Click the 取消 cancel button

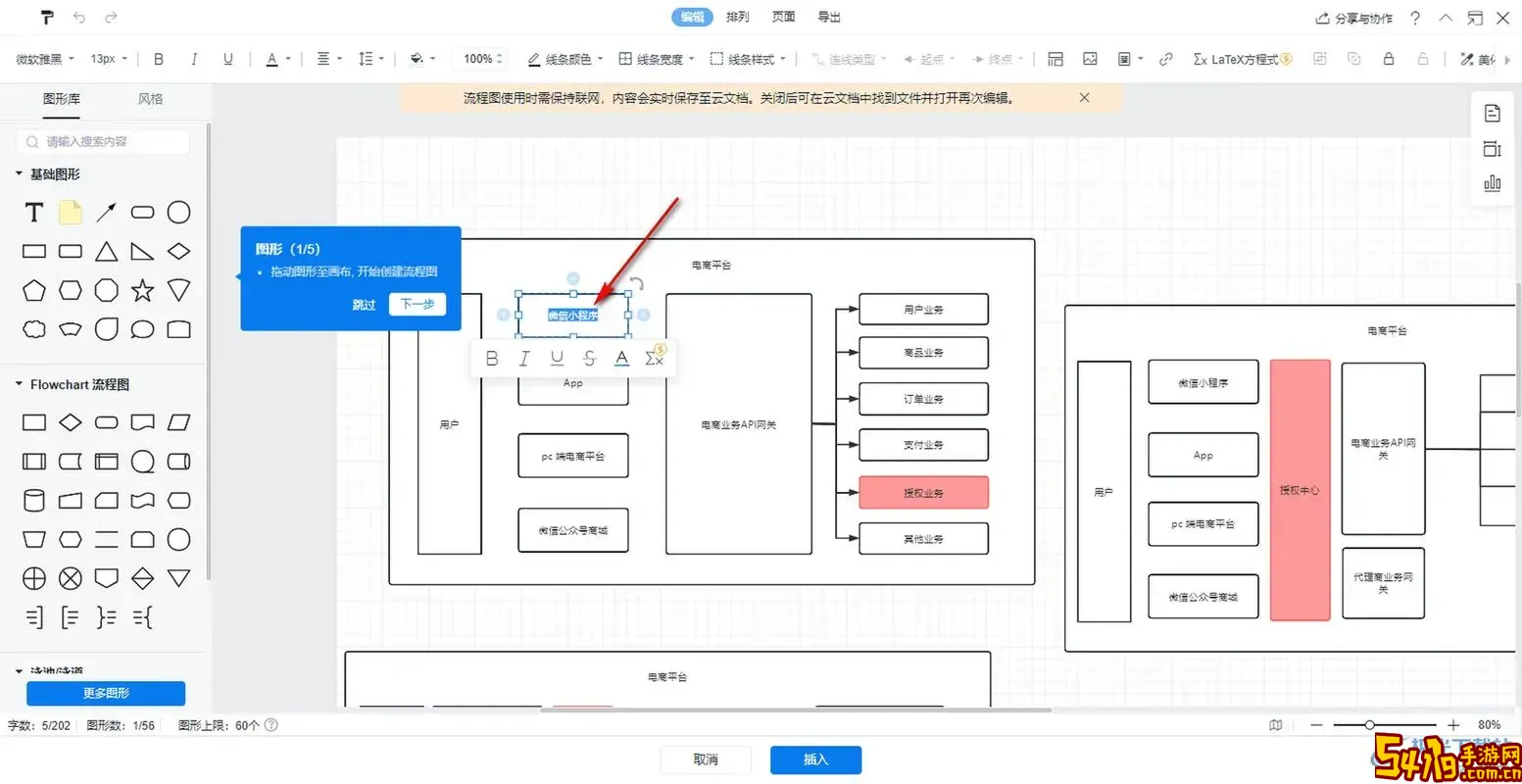point(706,759)
